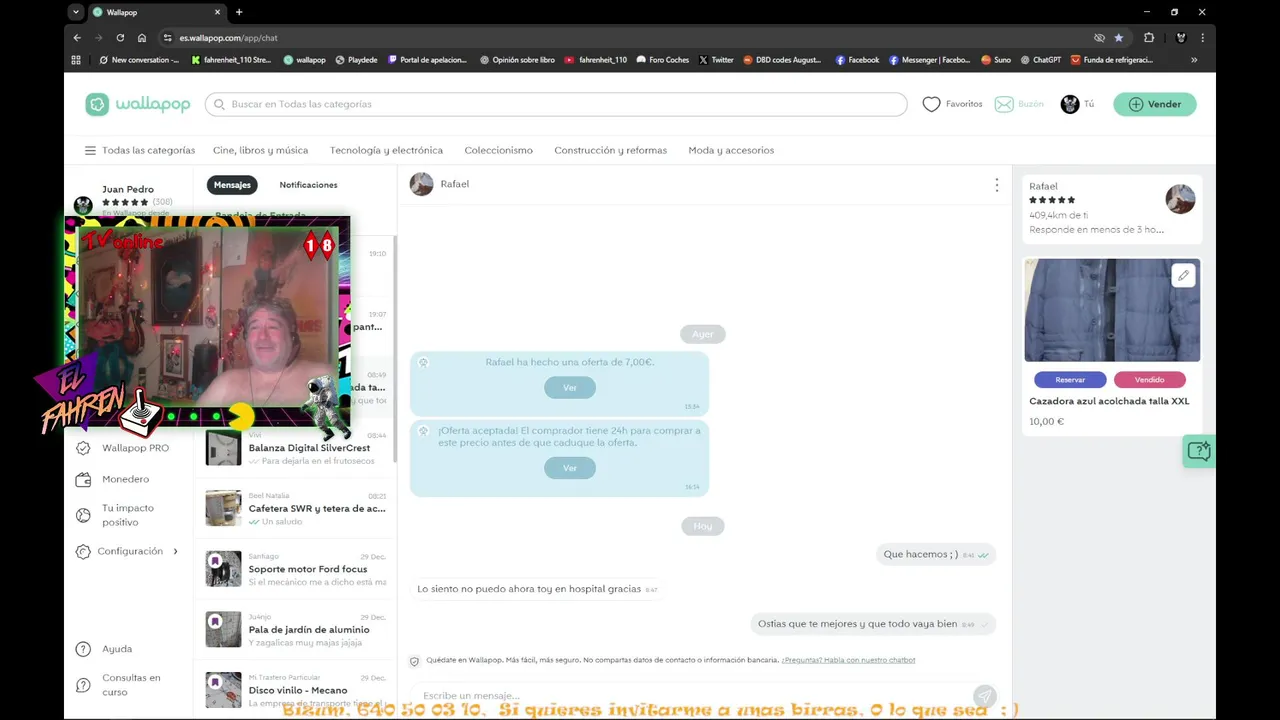The width and height of the screenshot is (1280, 720).
Task: Open the Buzón mailbox icon
Action: pos(1004,104)
